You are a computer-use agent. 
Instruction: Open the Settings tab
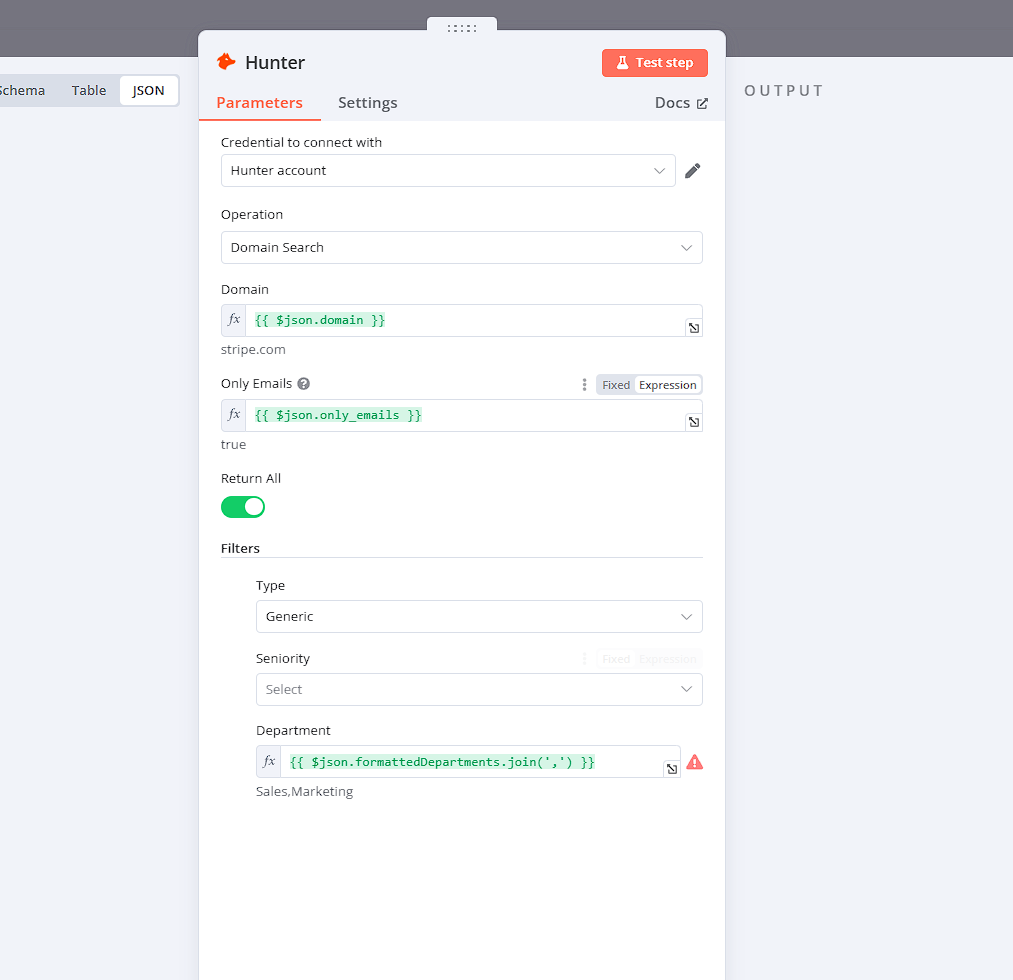click(x=368, y=103)
